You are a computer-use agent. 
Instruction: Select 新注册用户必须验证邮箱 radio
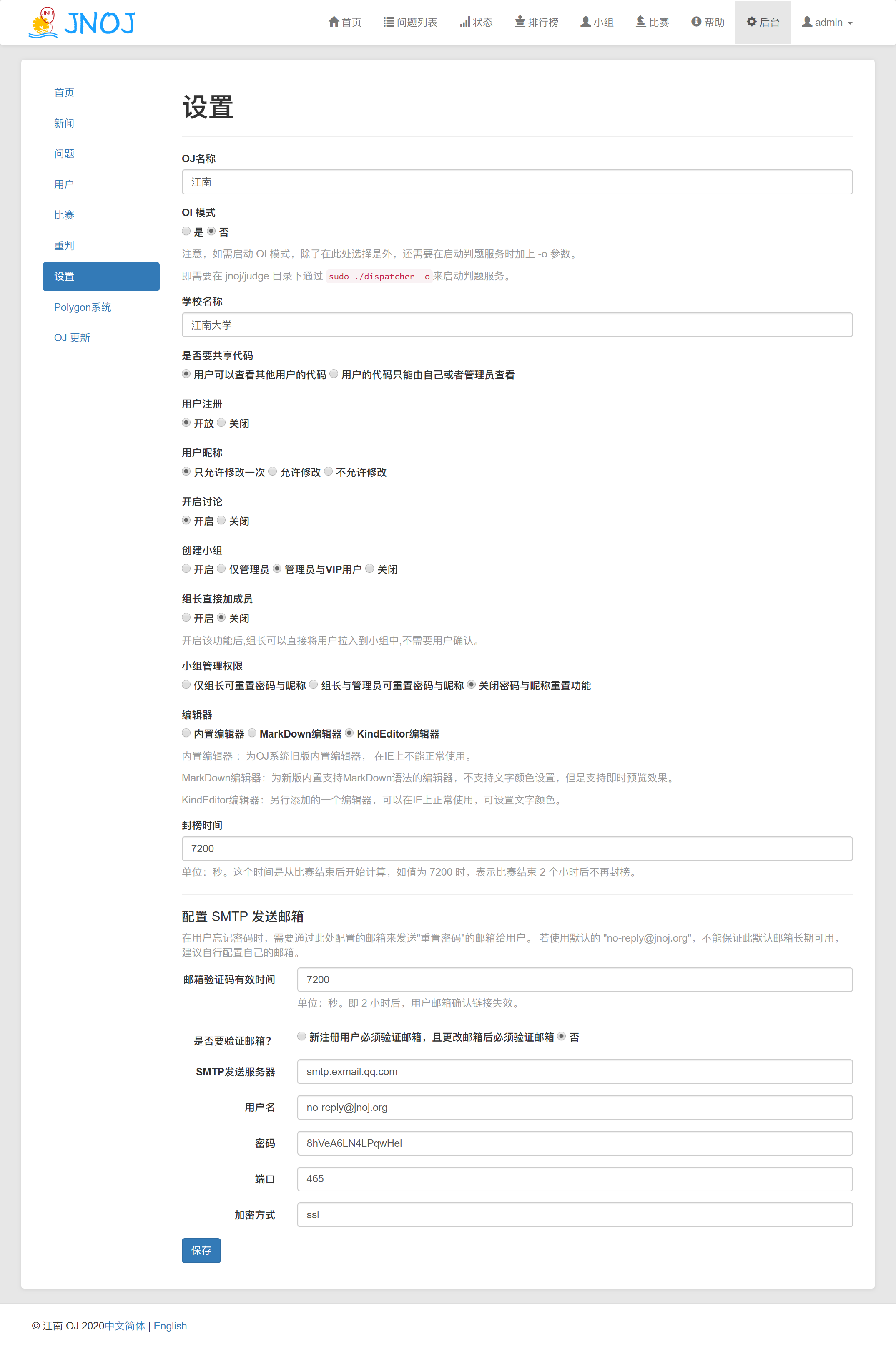click(302, 1036)
